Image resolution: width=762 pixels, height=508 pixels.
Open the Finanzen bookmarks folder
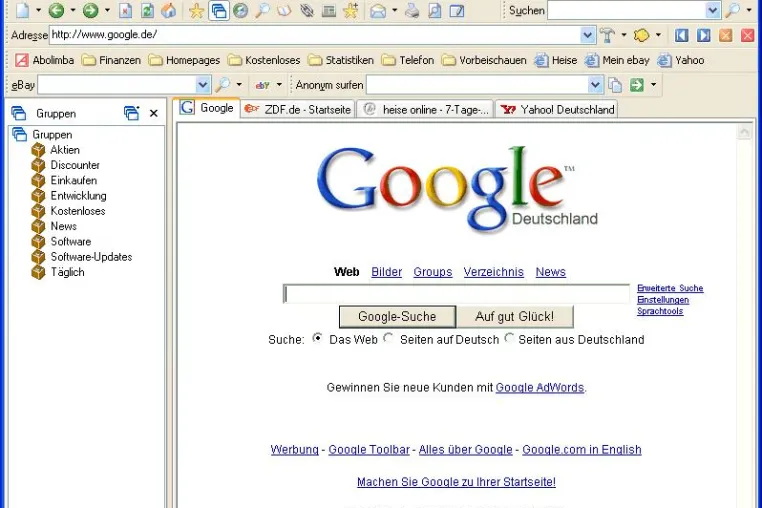point(111,60)
